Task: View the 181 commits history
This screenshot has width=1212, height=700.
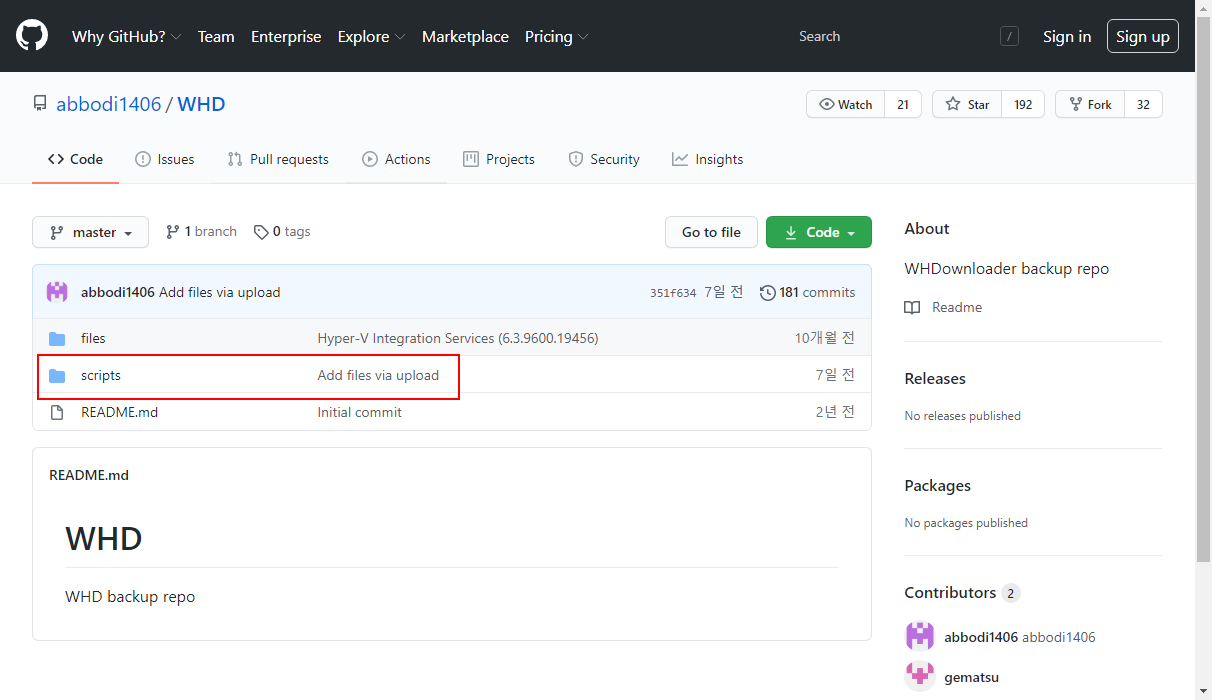Action: (808, 292)
